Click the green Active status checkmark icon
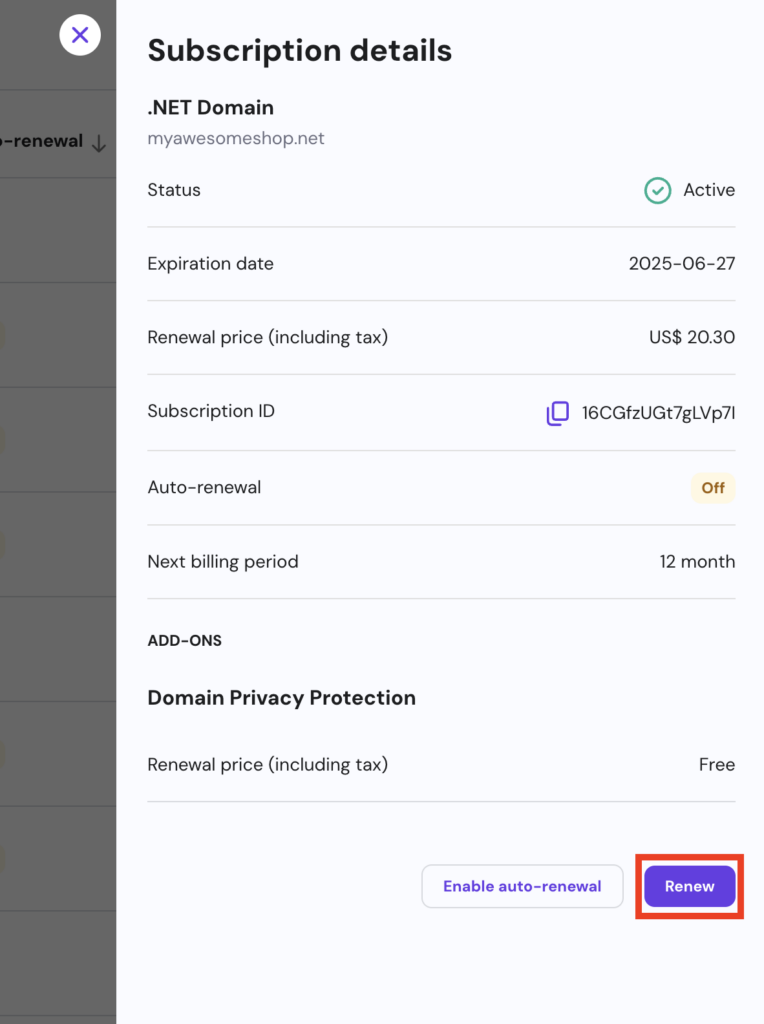The width and height of the screenshot is (764, 1024). pos(657,190)
